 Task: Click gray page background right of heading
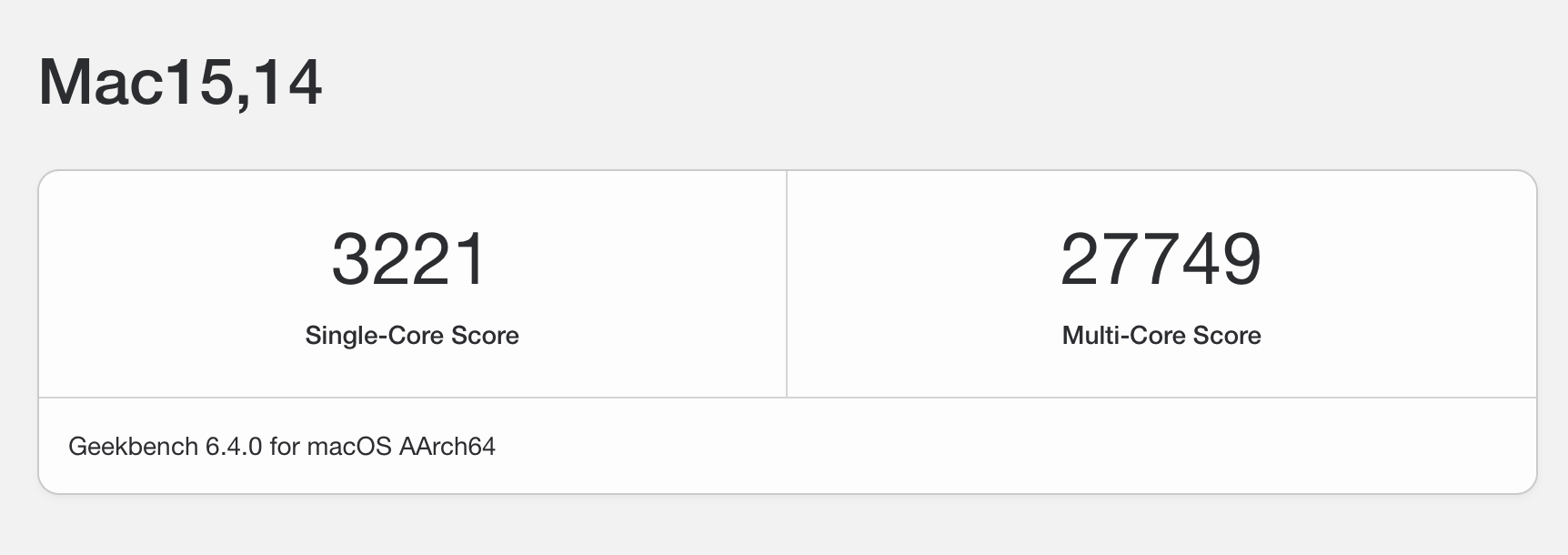pyautogui.click(x=910, y=83)
